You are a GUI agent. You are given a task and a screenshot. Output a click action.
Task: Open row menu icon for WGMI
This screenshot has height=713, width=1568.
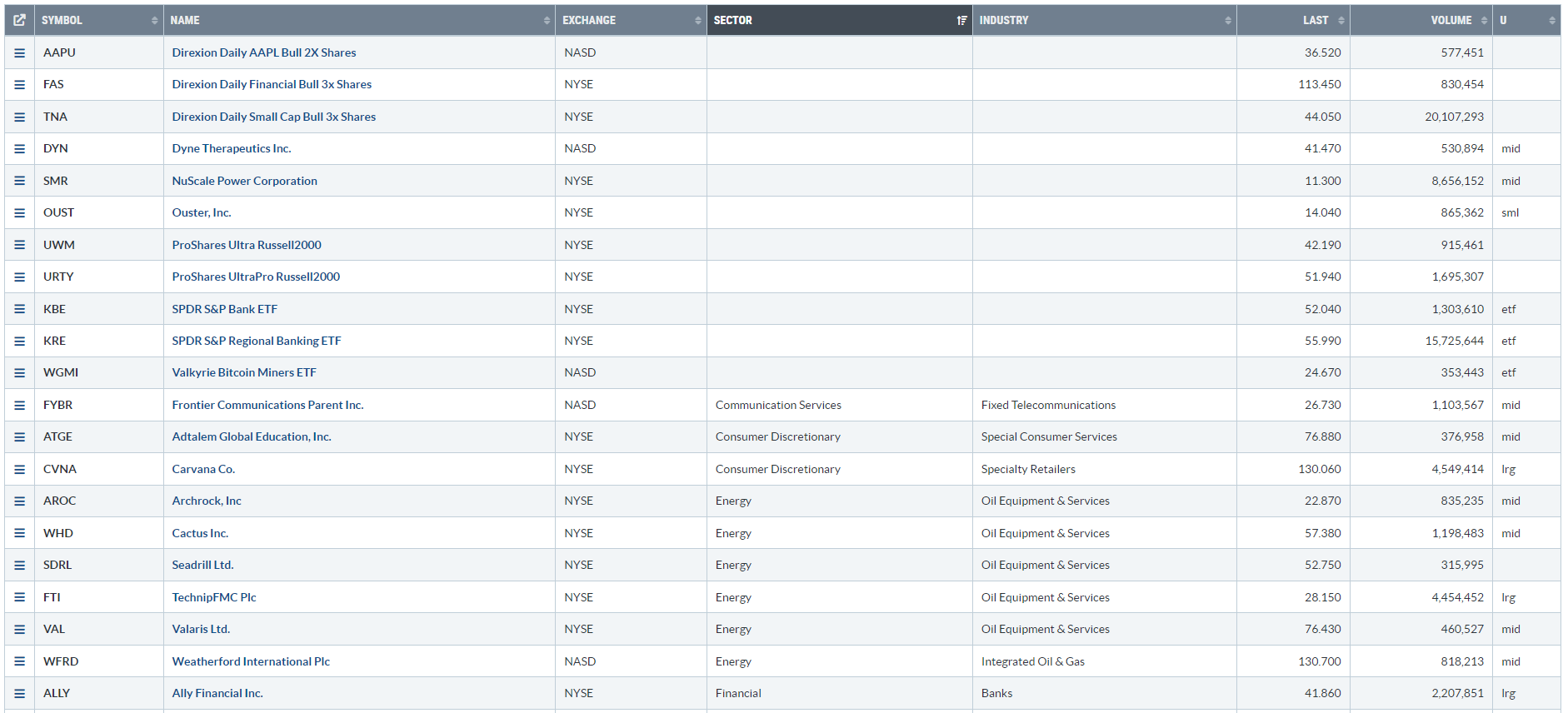coord(19,373)
